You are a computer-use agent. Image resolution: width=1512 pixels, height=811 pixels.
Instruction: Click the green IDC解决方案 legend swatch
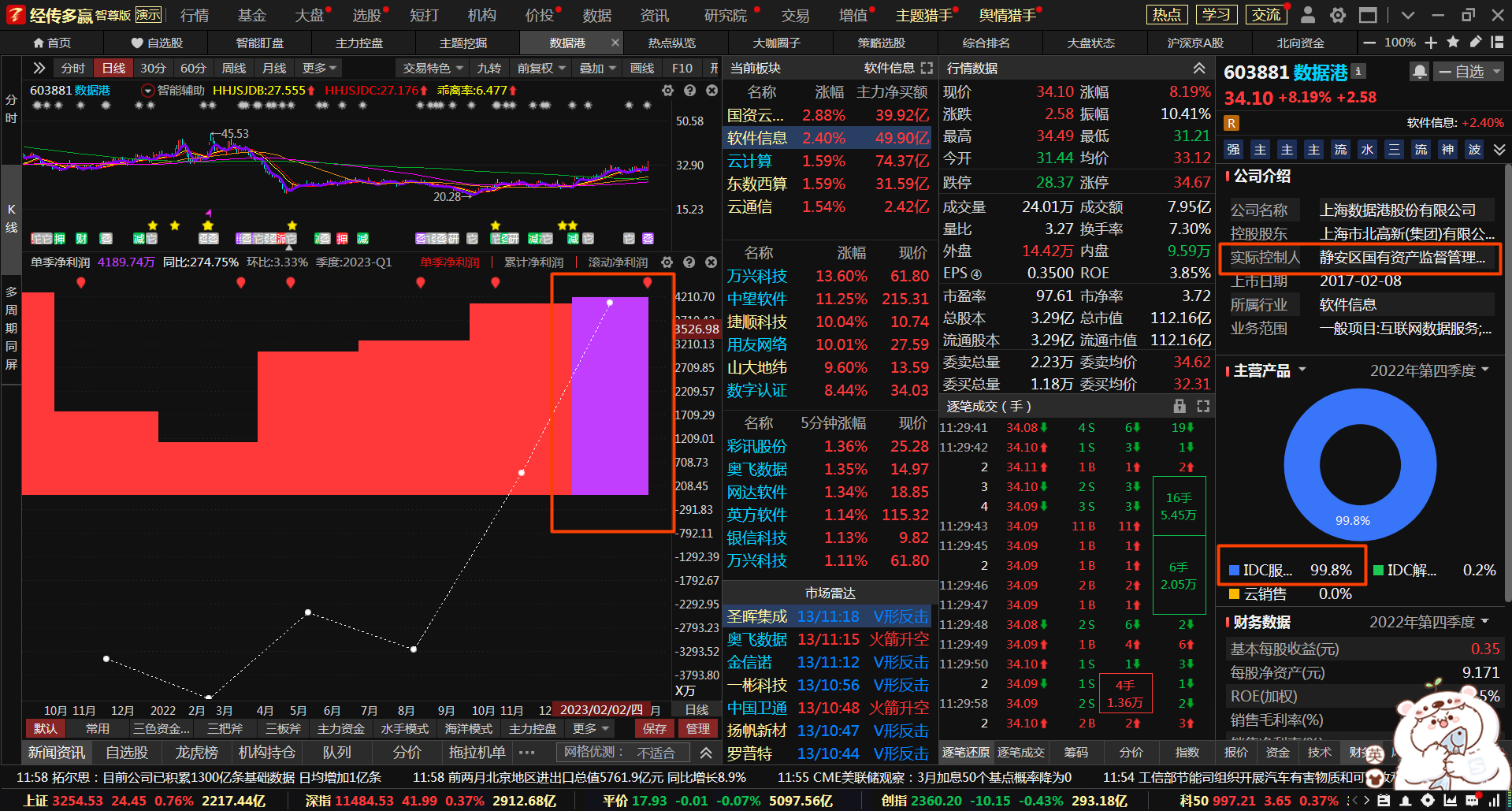(1379, 570)
